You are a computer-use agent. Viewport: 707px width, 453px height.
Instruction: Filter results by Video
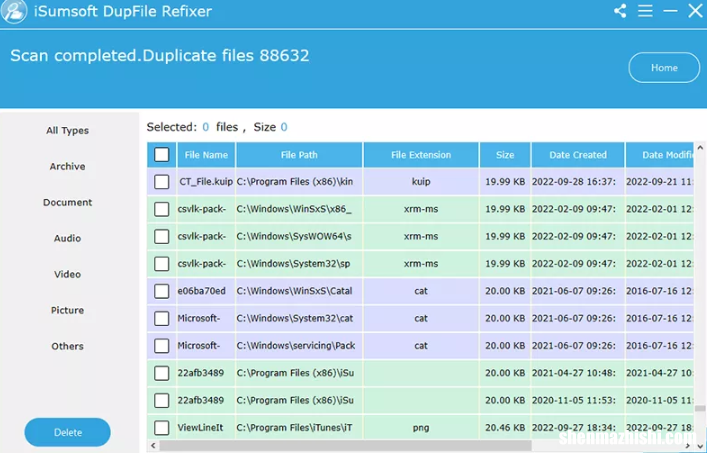point(68,274)
